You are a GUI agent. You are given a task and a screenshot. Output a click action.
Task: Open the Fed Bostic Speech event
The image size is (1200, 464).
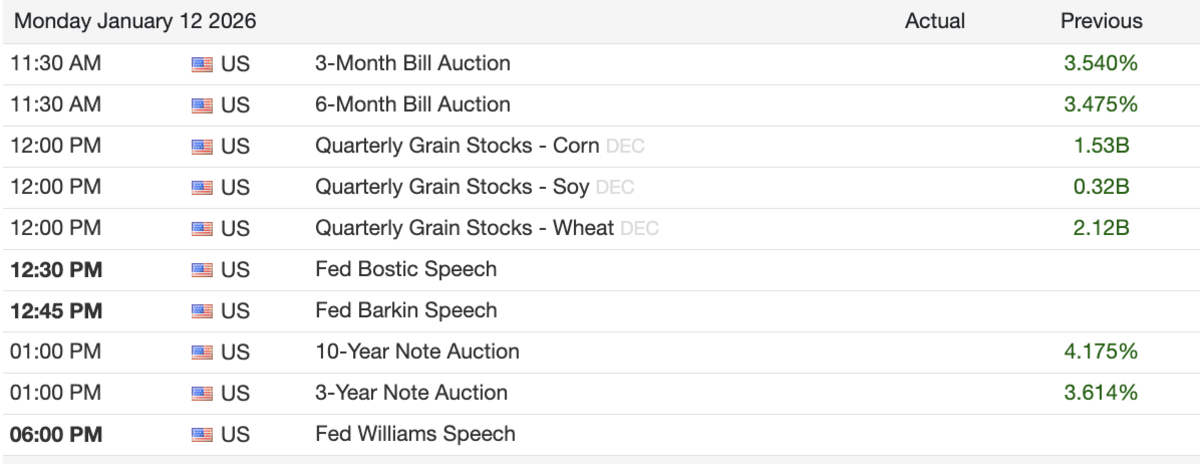(406, 269)
